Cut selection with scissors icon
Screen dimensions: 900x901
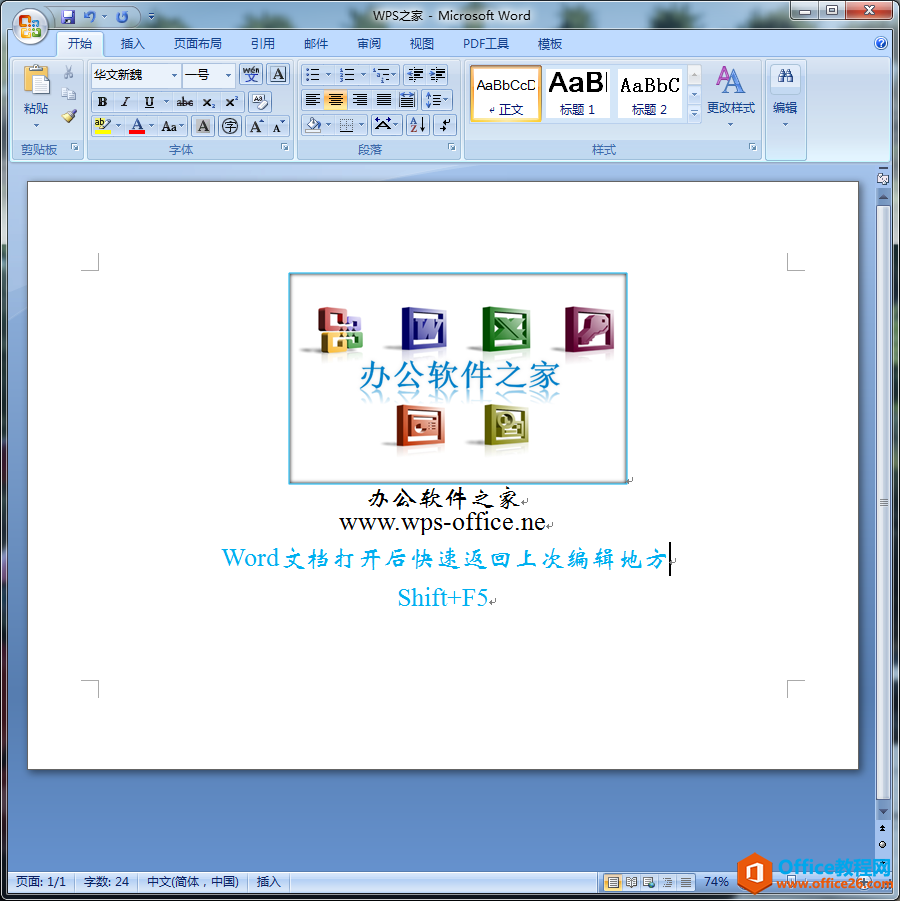[x=68, y=72]
